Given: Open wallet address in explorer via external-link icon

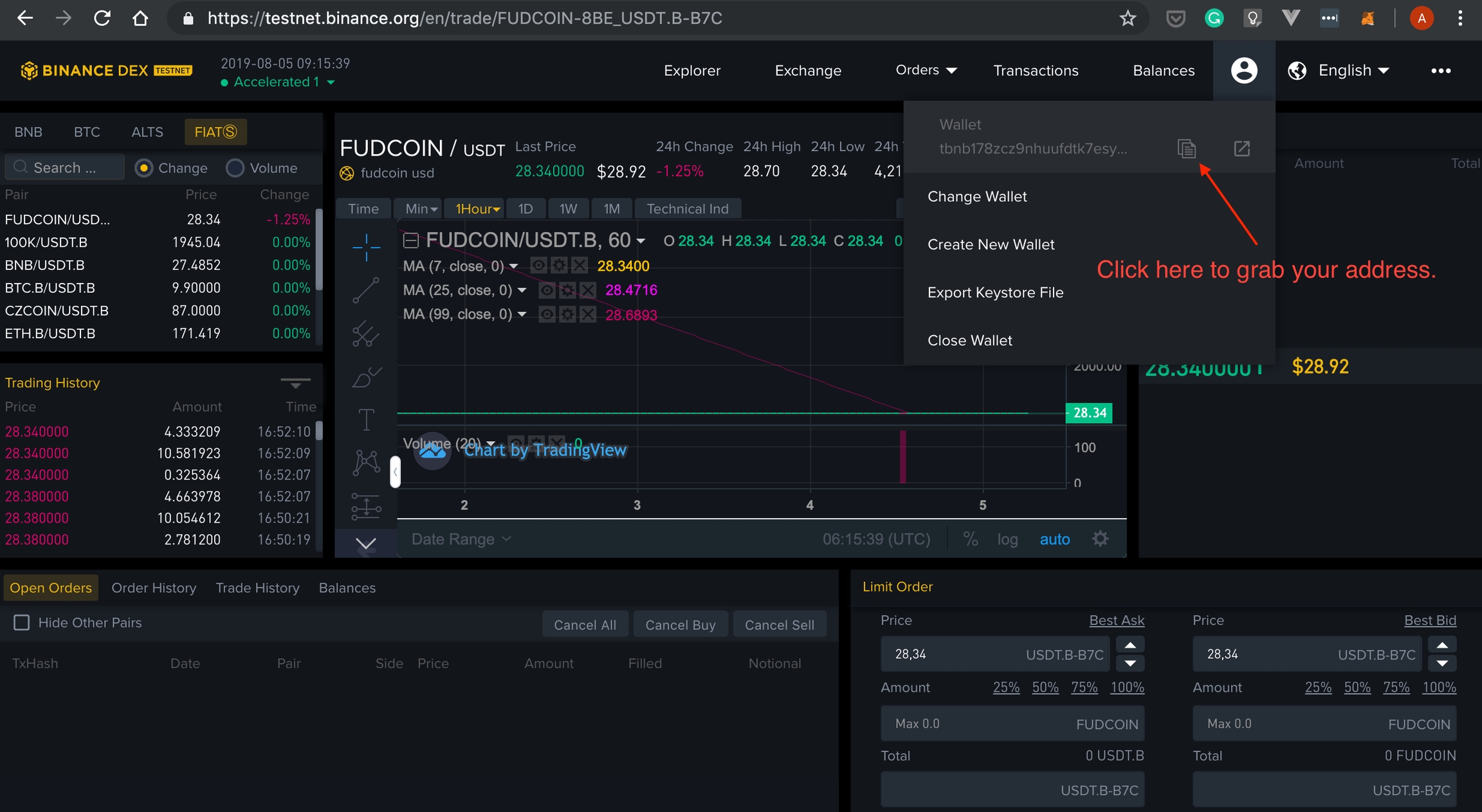Looking at the screenshot, I should coord(1241,149).
